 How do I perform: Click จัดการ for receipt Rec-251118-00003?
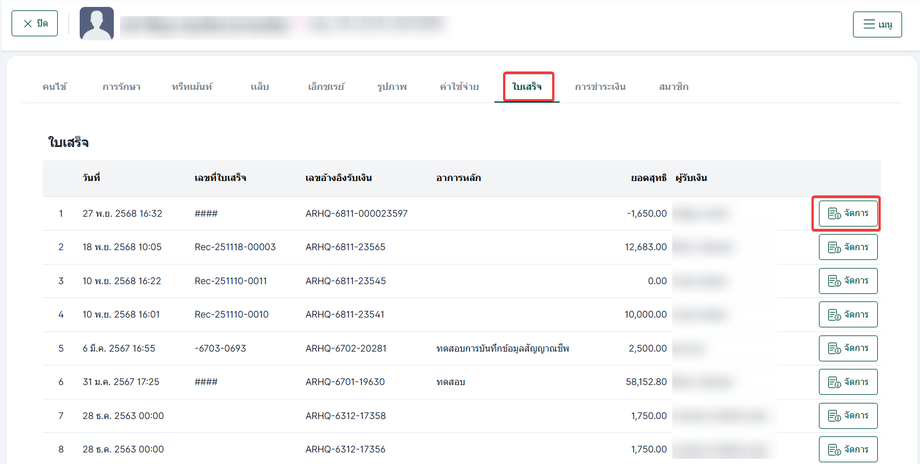coord(848,248)
